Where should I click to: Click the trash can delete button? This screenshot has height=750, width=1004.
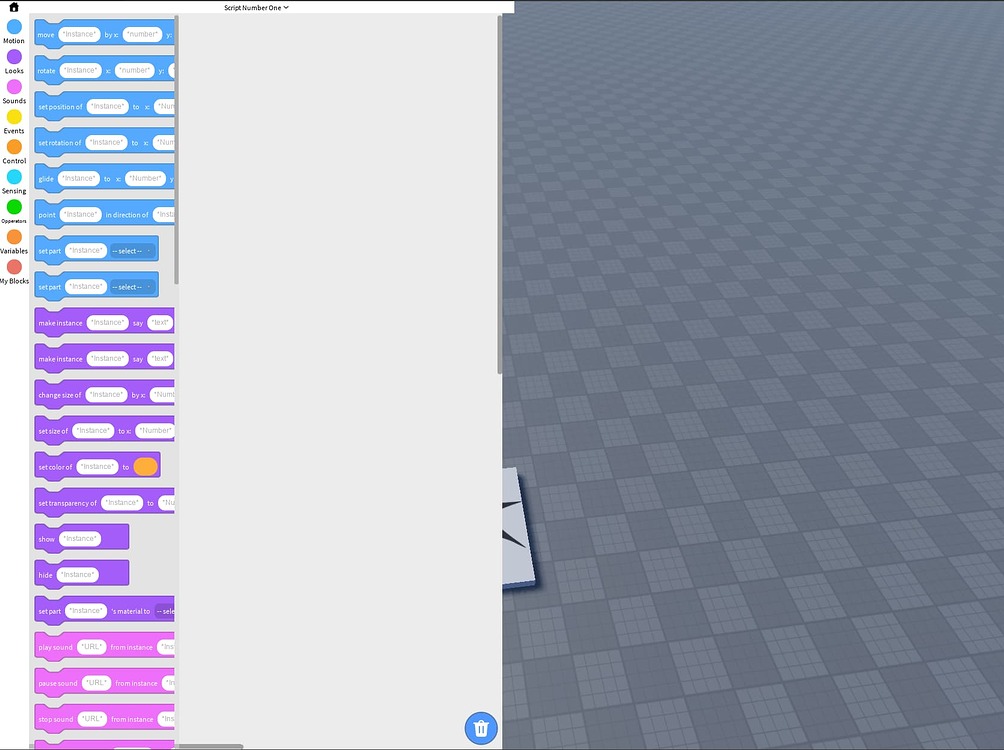[481, 728]
